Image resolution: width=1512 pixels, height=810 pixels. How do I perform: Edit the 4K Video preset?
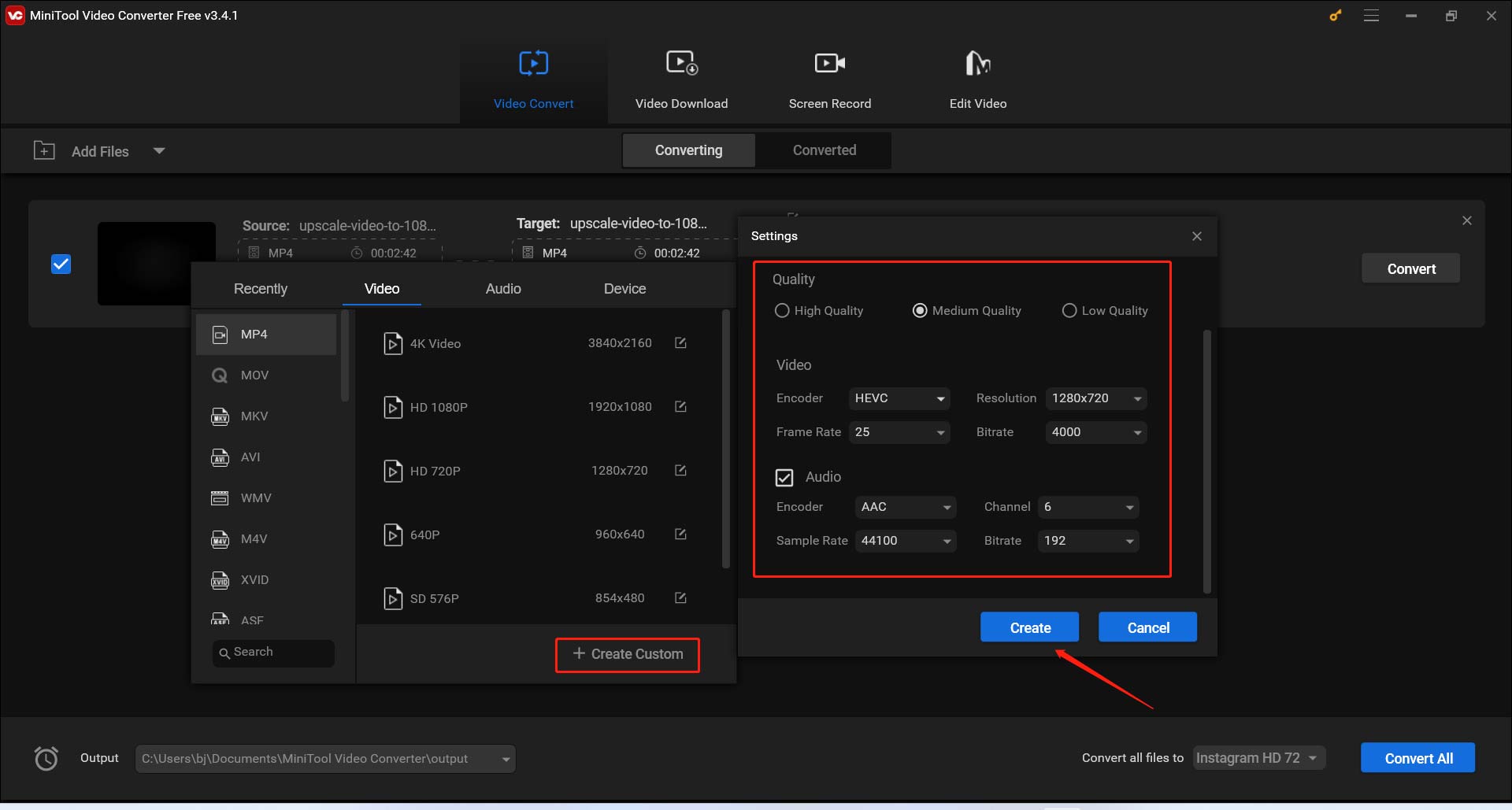tap(681, 343)
